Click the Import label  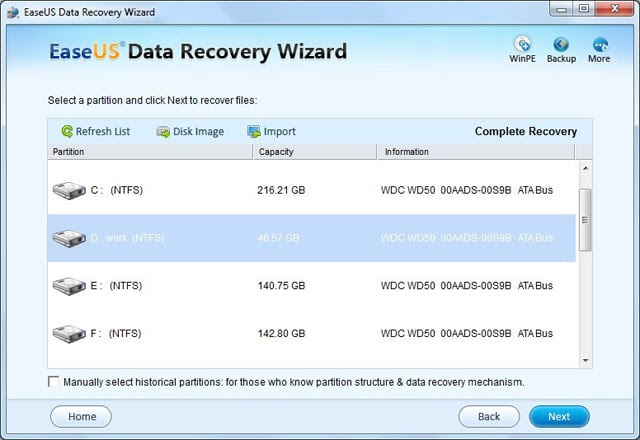coord(280,131)
